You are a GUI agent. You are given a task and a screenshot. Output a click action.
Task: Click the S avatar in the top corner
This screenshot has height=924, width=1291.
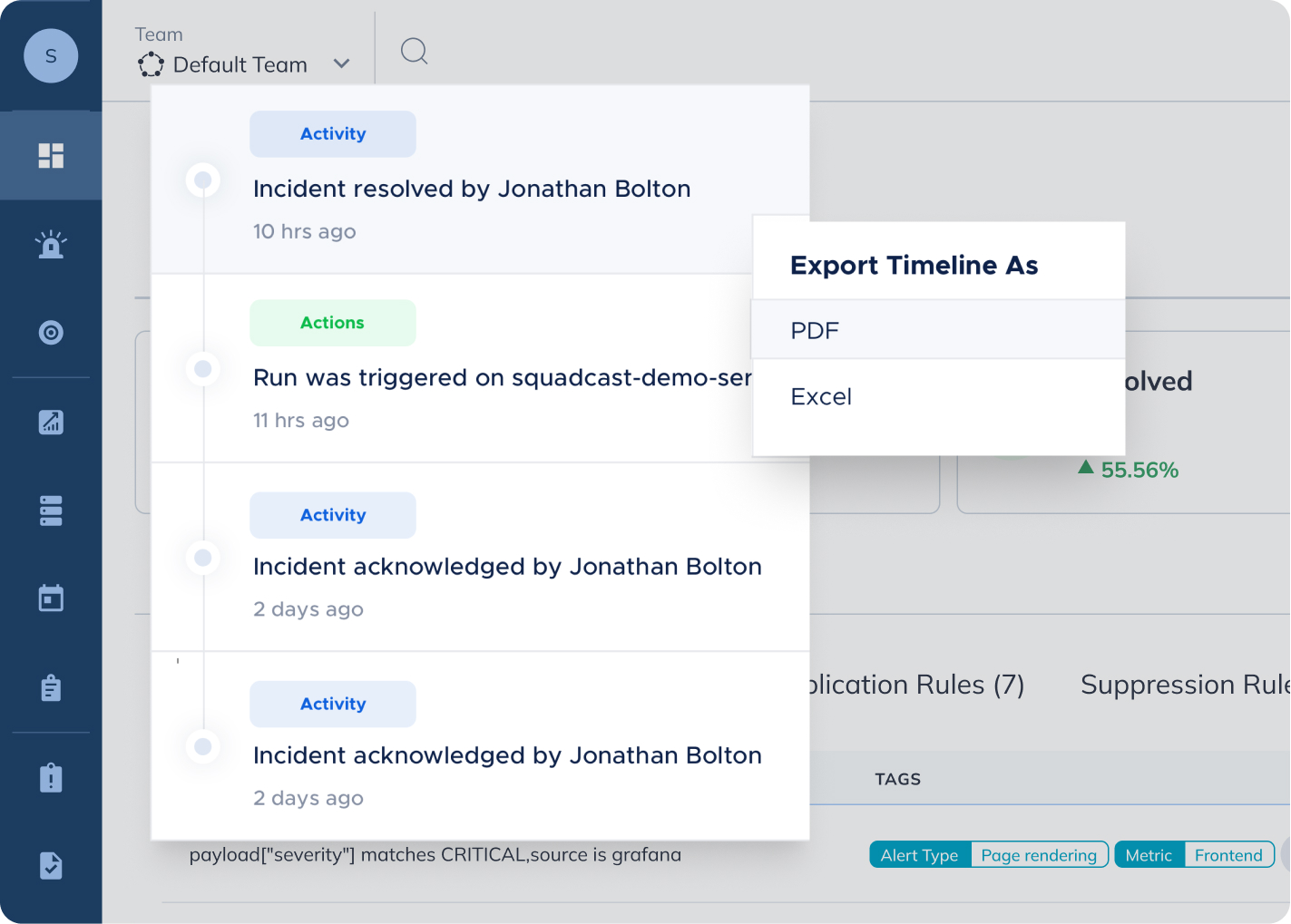pos(51,55)
